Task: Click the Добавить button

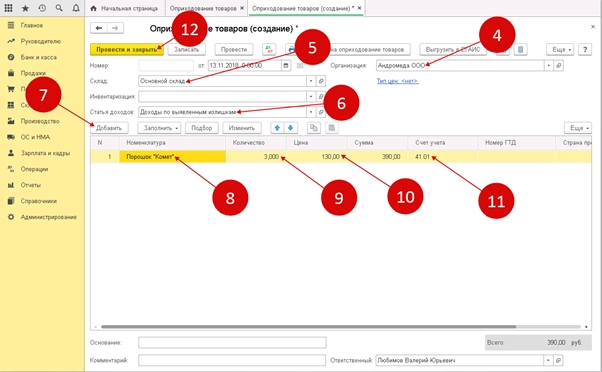Action: [x=109, y=128]
